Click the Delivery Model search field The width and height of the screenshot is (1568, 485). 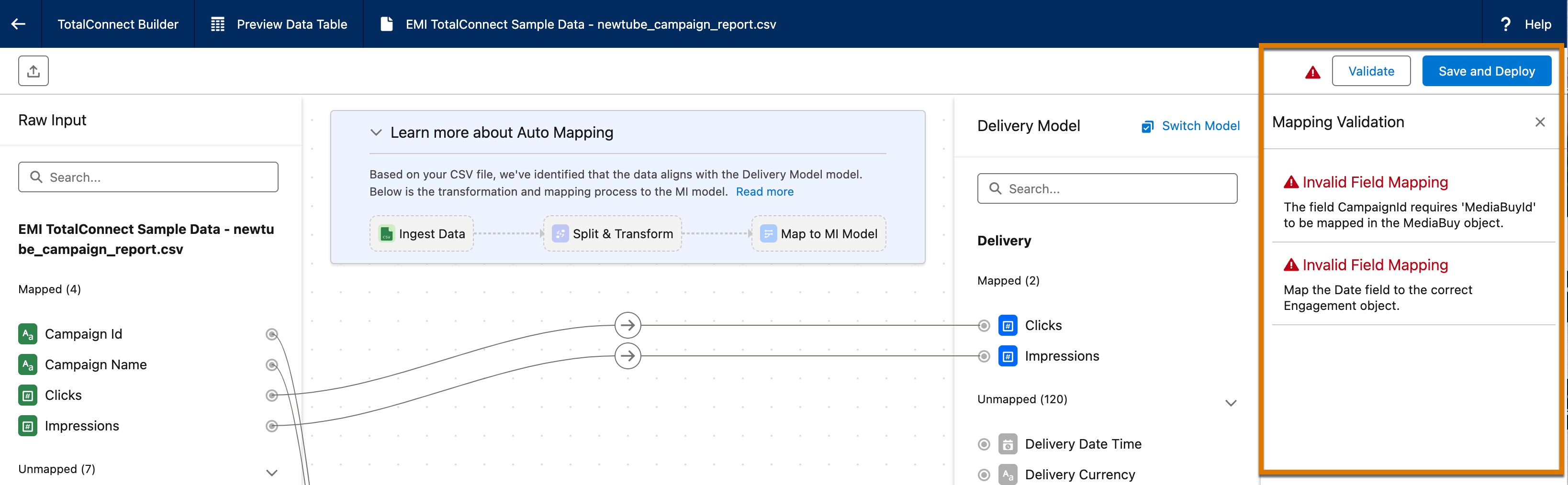point(1107,188)
